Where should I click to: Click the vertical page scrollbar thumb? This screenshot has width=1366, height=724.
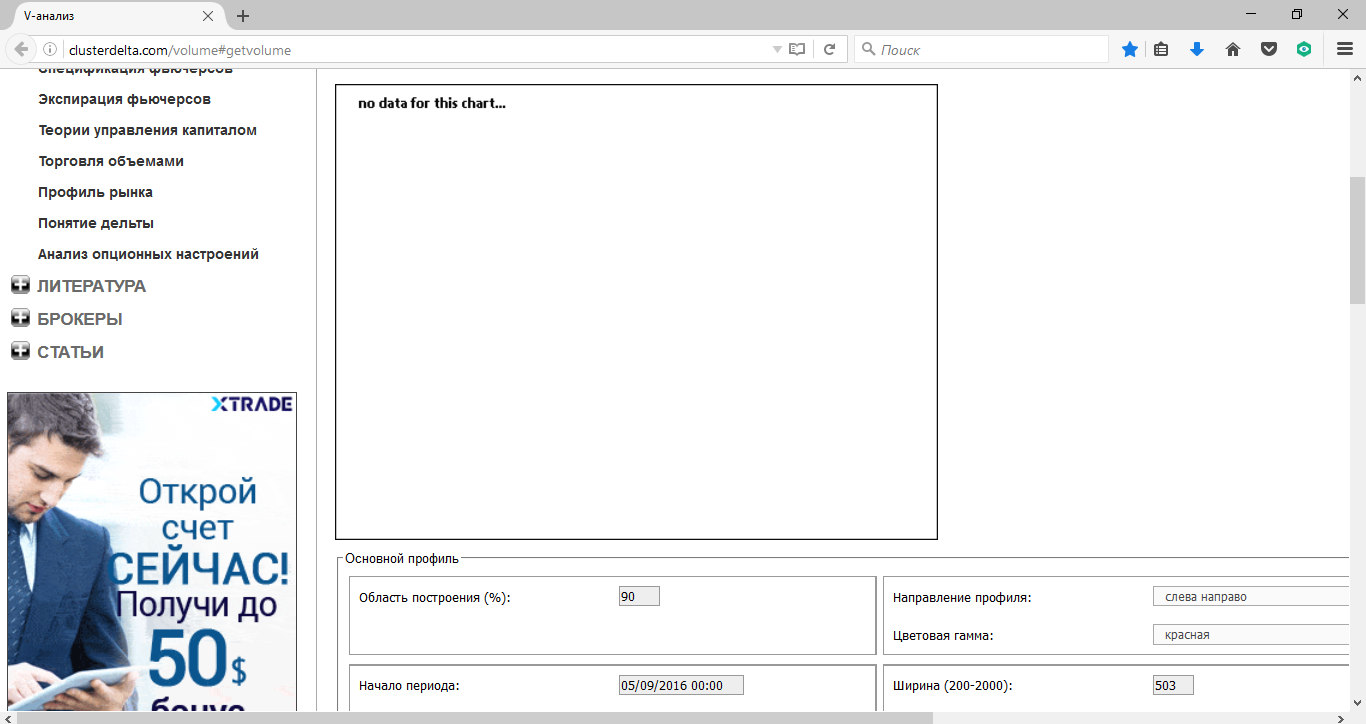pos(1357,240)
